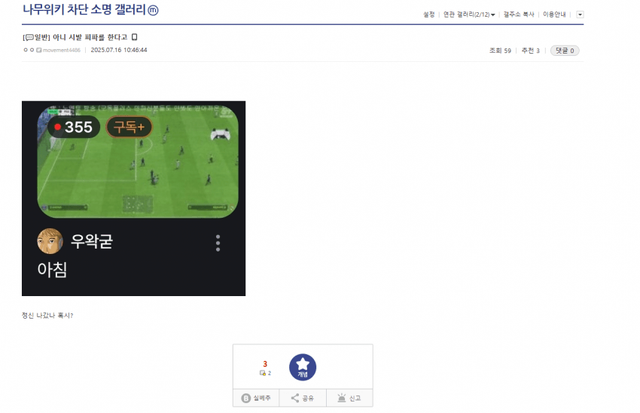Click the 공유 share icon
640x413 pixels.
pos(295,398)
